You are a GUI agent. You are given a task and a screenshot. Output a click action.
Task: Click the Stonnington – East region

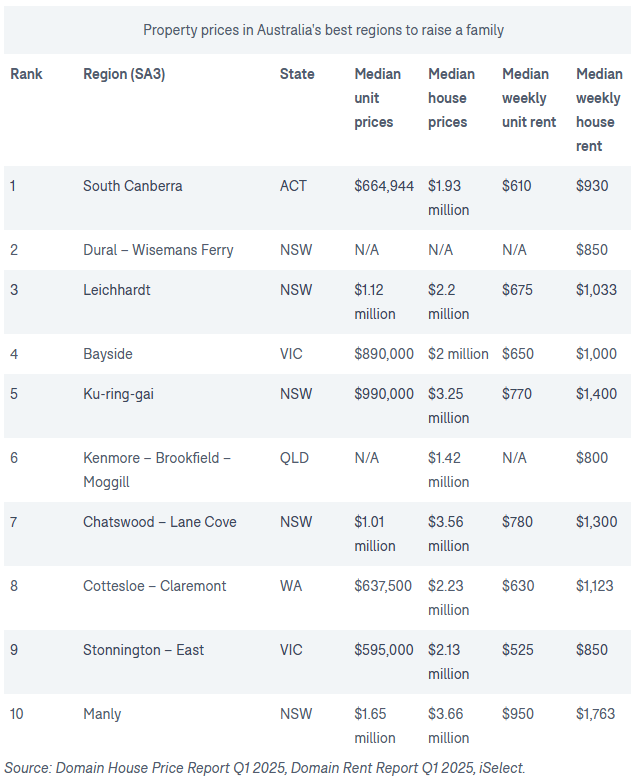coord(143,650)
